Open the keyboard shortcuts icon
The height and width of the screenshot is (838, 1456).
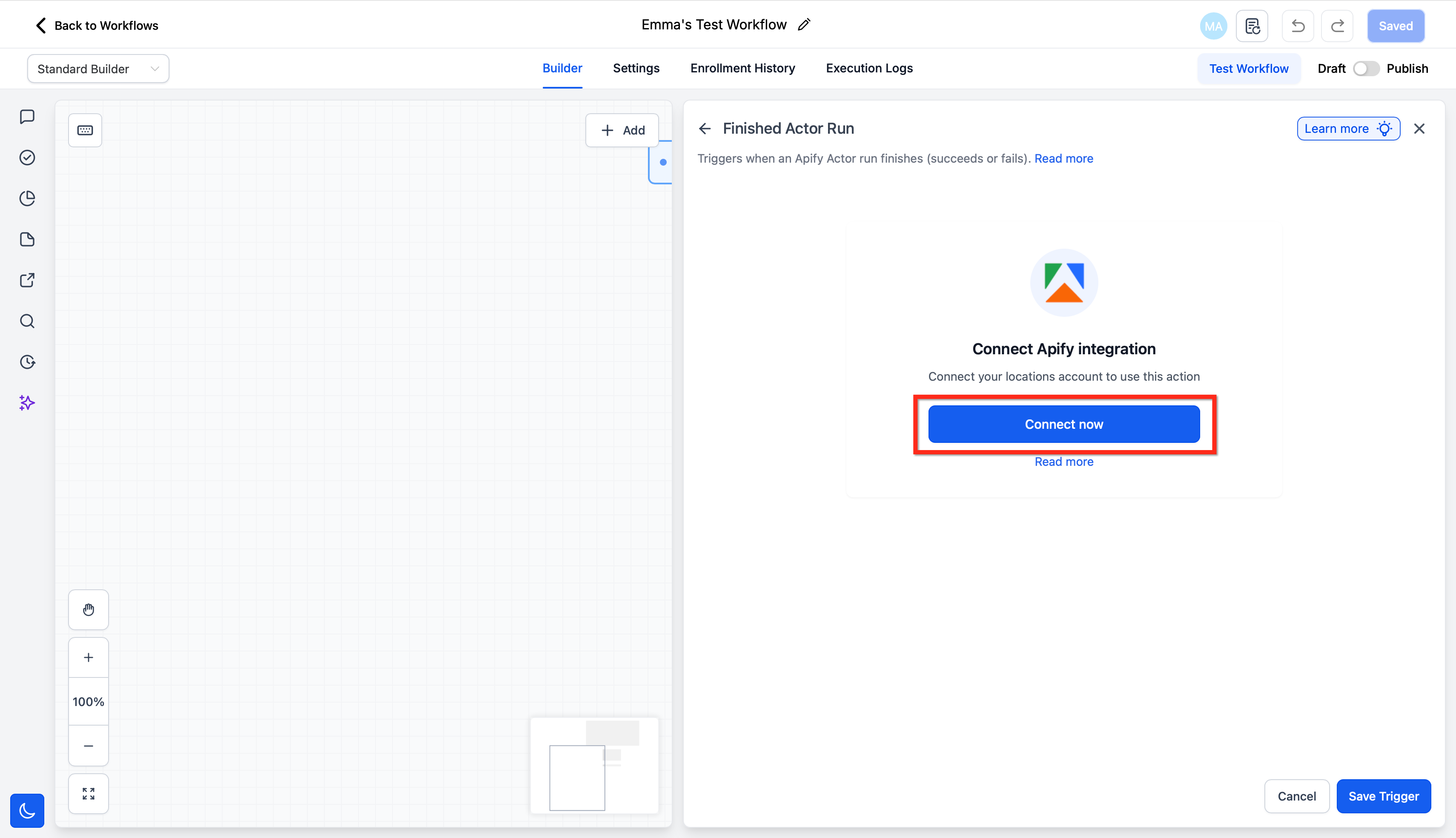click(x=85, y=130)
